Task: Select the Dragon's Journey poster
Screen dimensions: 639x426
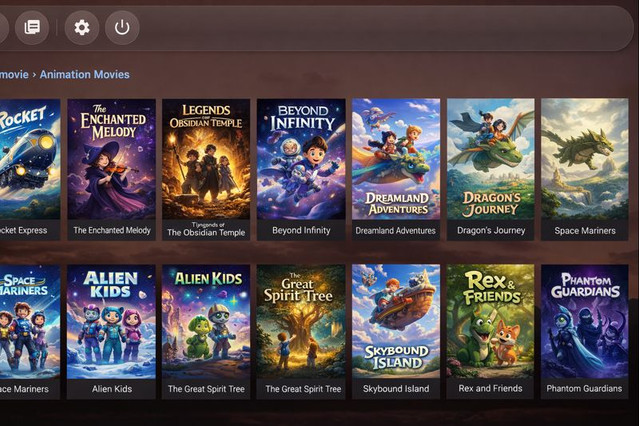Action: [490, 159]
